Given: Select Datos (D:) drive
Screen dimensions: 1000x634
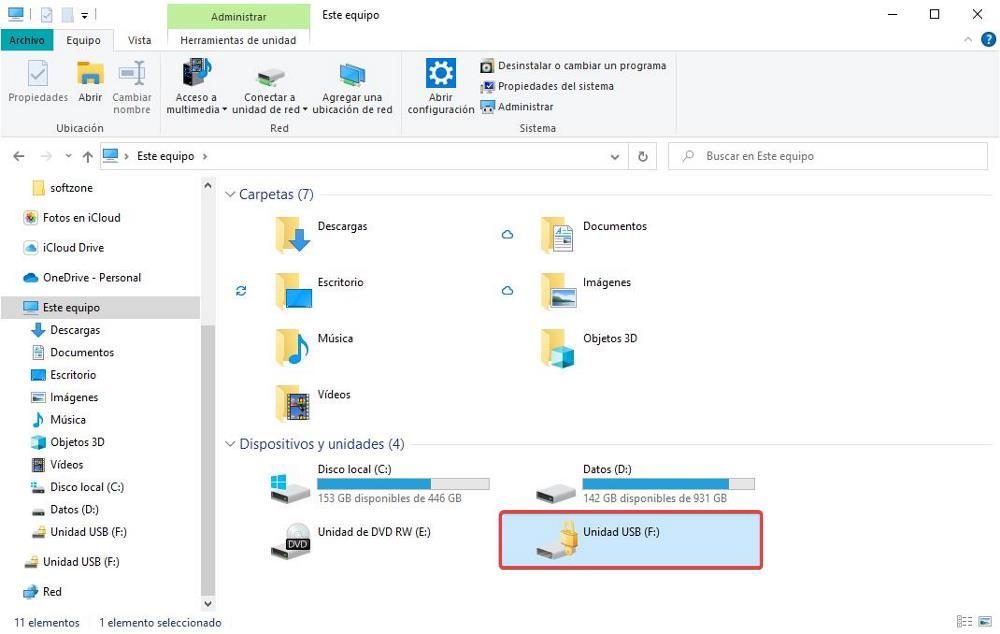Looking at the screenshot, I should click(644, 483).
